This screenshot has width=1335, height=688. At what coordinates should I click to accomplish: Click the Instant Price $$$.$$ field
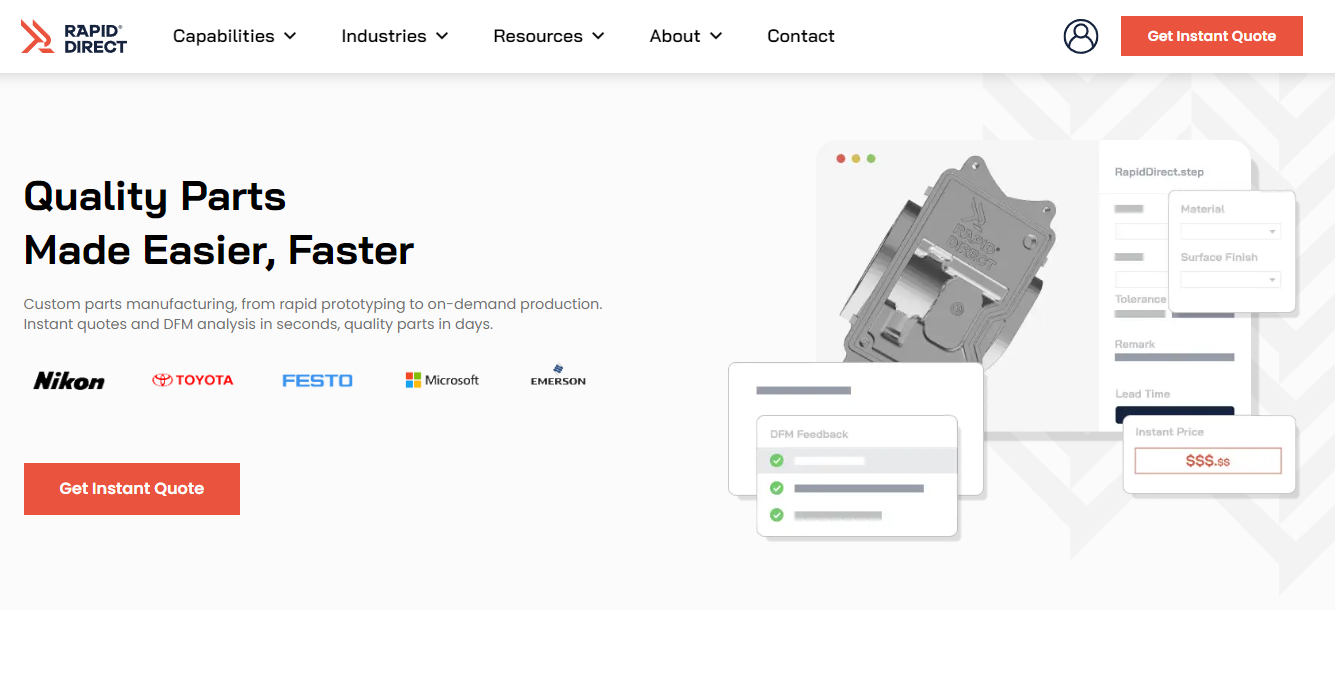(1208, 461)
